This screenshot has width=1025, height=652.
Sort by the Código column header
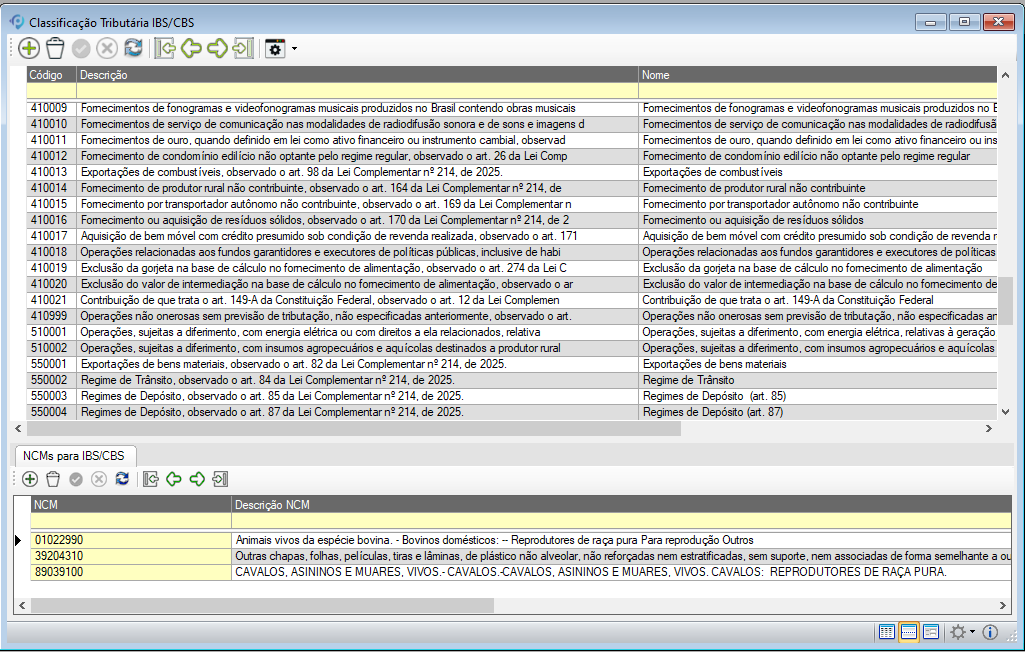[x=52, y=75]
